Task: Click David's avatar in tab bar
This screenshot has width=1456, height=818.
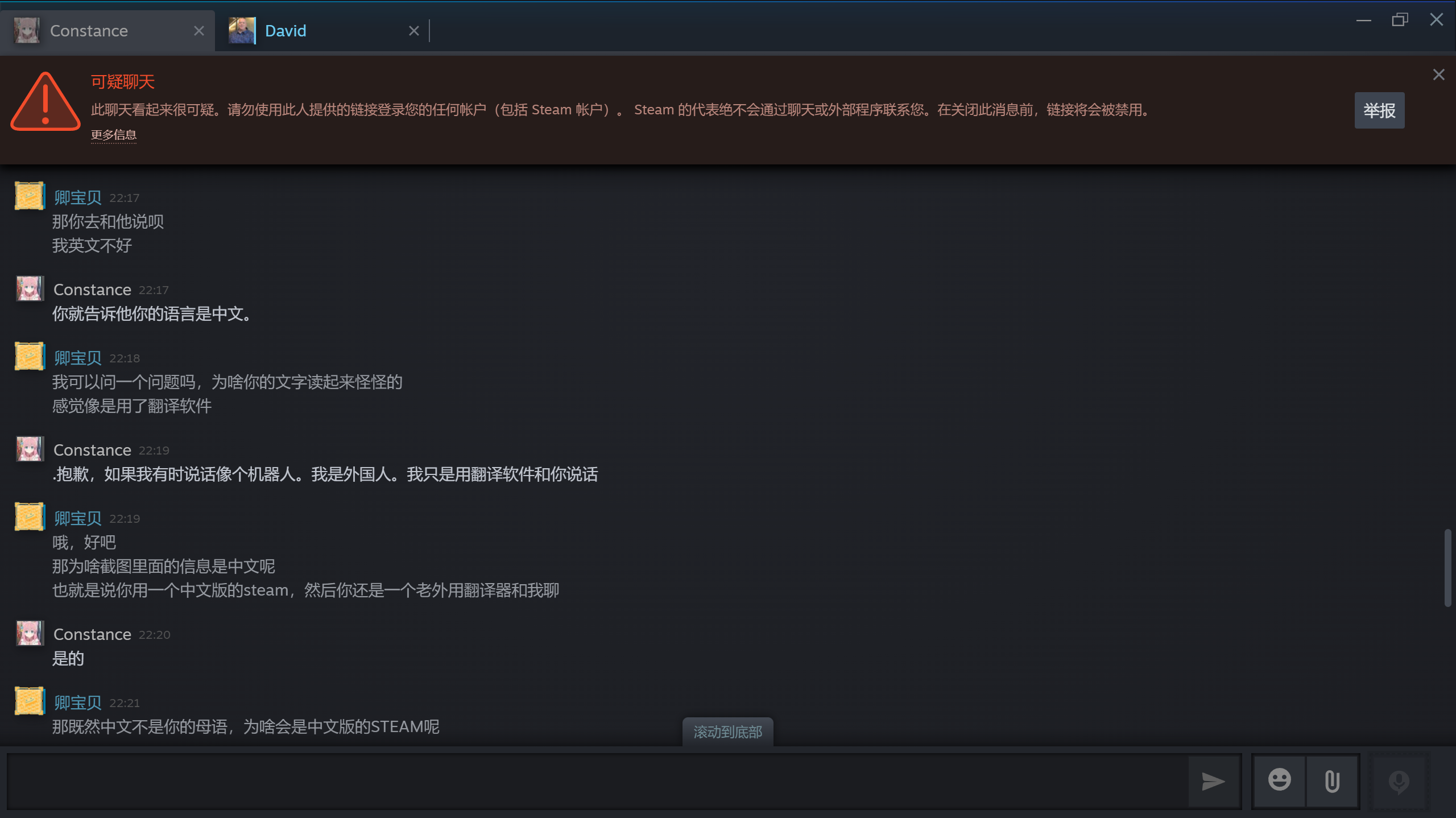Action: click(242, 31)
